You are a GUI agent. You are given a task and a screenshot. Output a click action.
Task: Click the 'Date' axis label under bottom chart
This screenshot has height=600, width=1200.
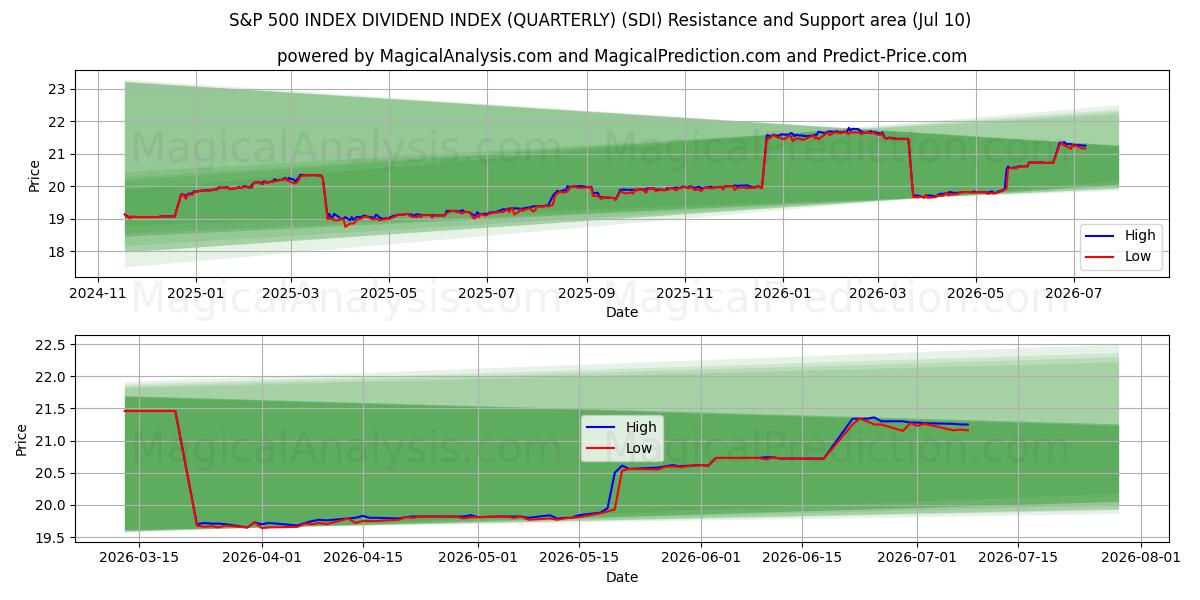coord(622,577)
